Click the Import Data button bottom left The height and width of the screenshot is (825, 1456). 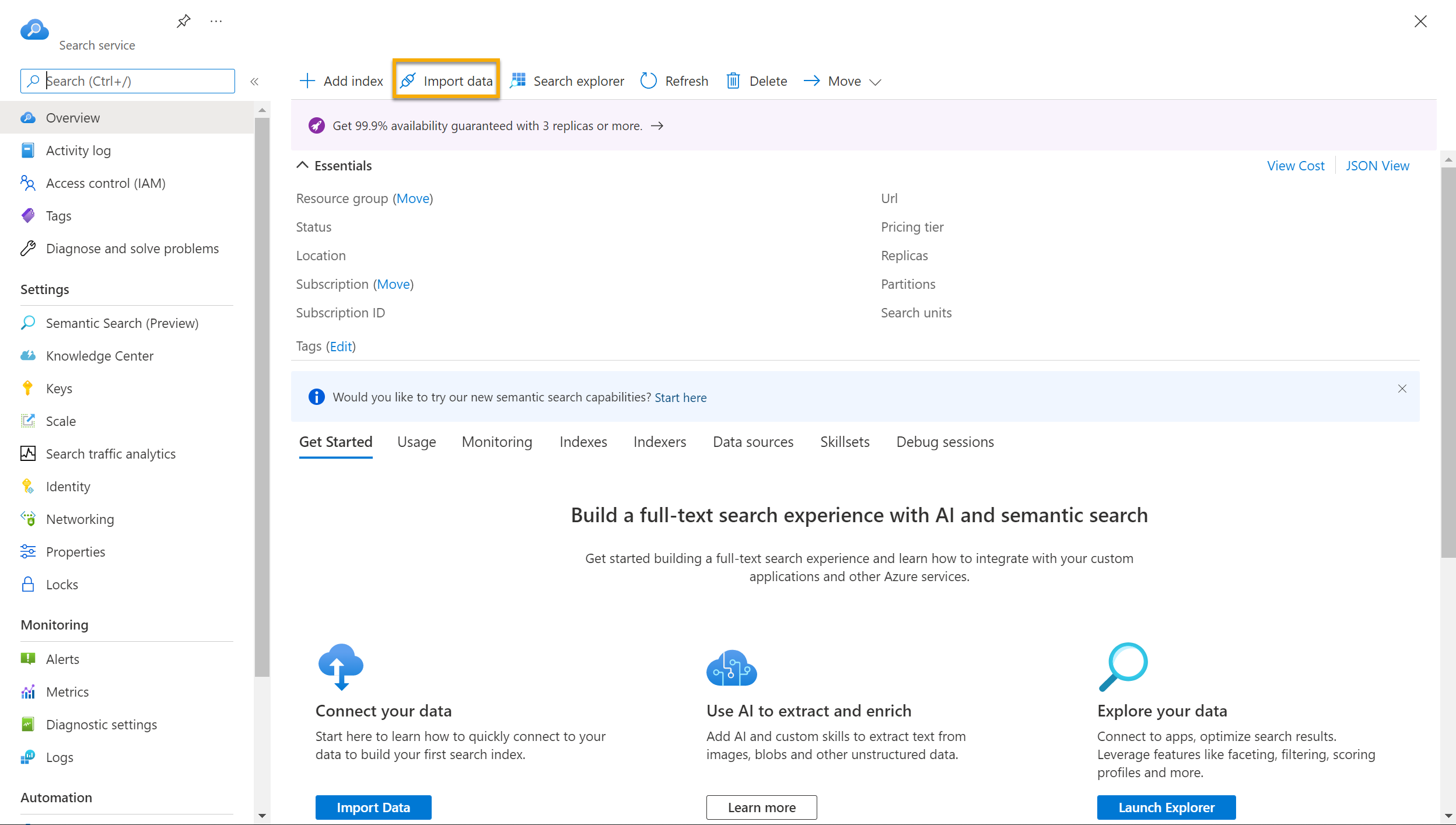coord(372,807)
